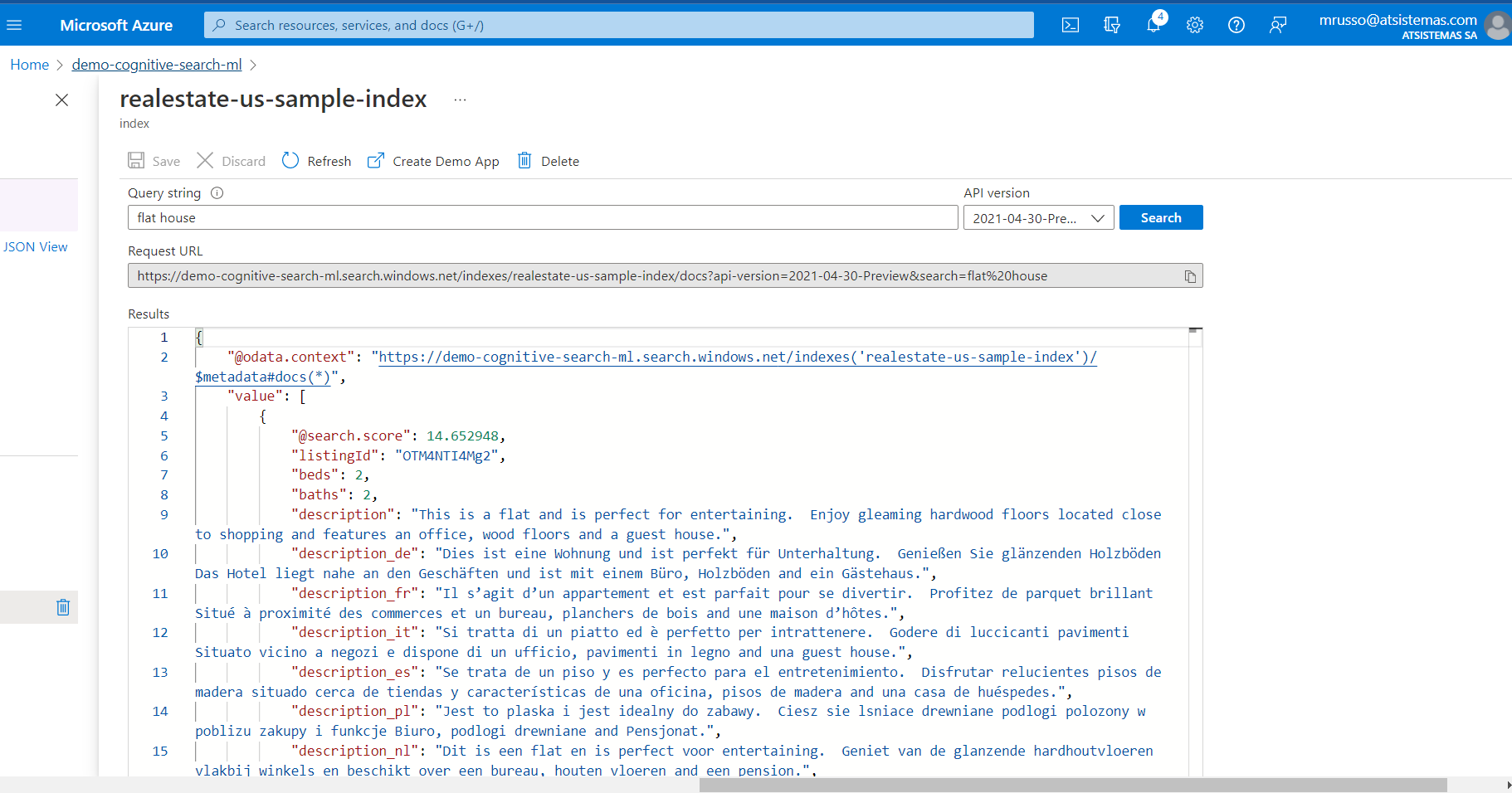Open the API version dropdown
Image resolution: width=1512 pixels, height=793 pixels.
tap(1038, 218)
